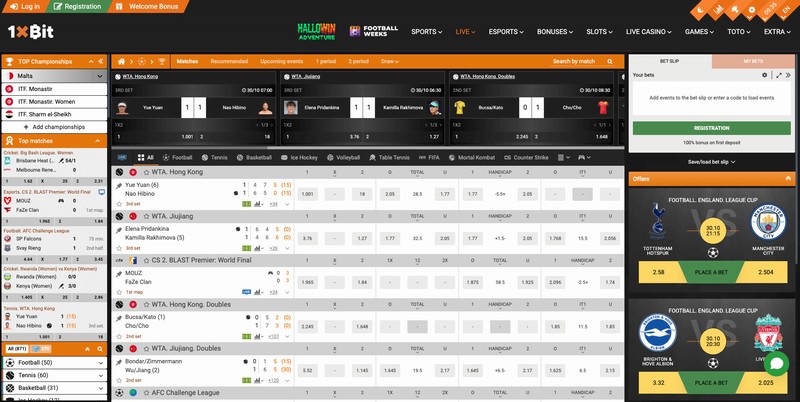Favorite WTA. Hong Kong. Doubles league star

[146, 305]
